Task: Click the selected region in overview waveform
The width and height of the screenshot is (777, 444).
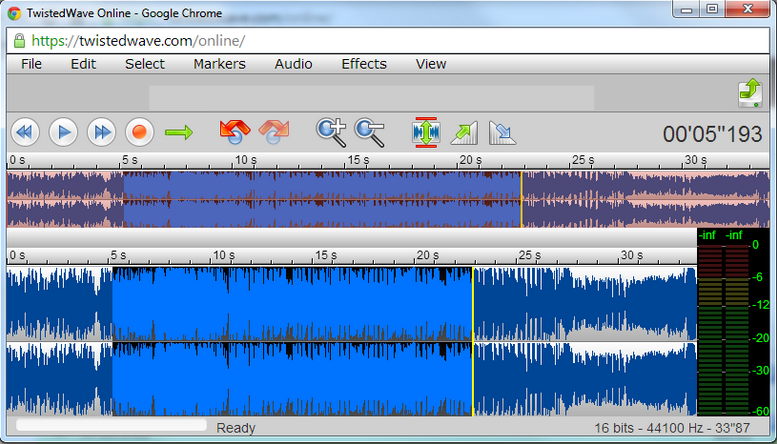Action: tap(322, 199)
